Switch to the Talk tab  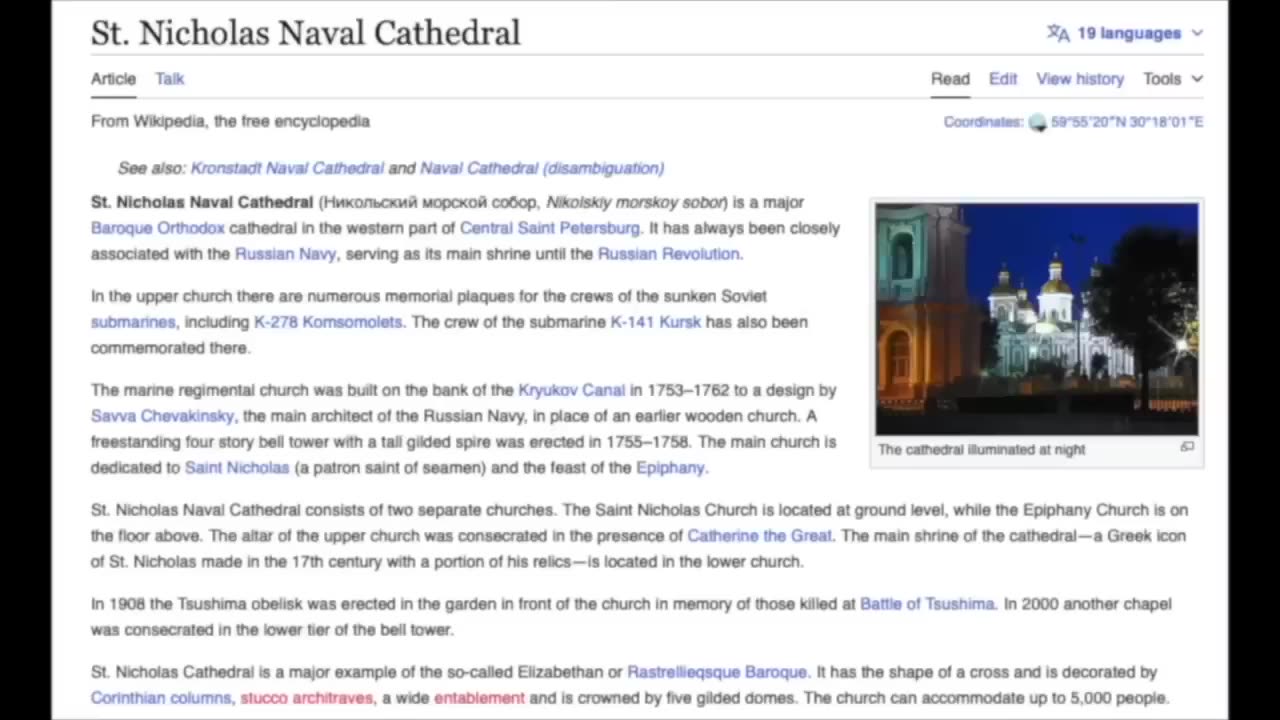pos(170,79)
